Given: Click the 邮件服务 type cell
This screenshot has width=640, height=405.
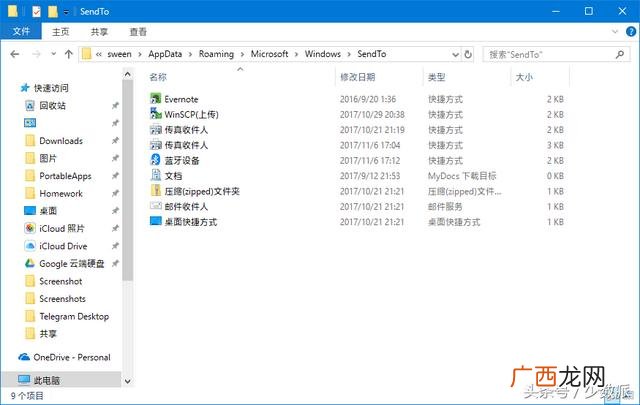Looking at the screenshot, I should point(445,207).
